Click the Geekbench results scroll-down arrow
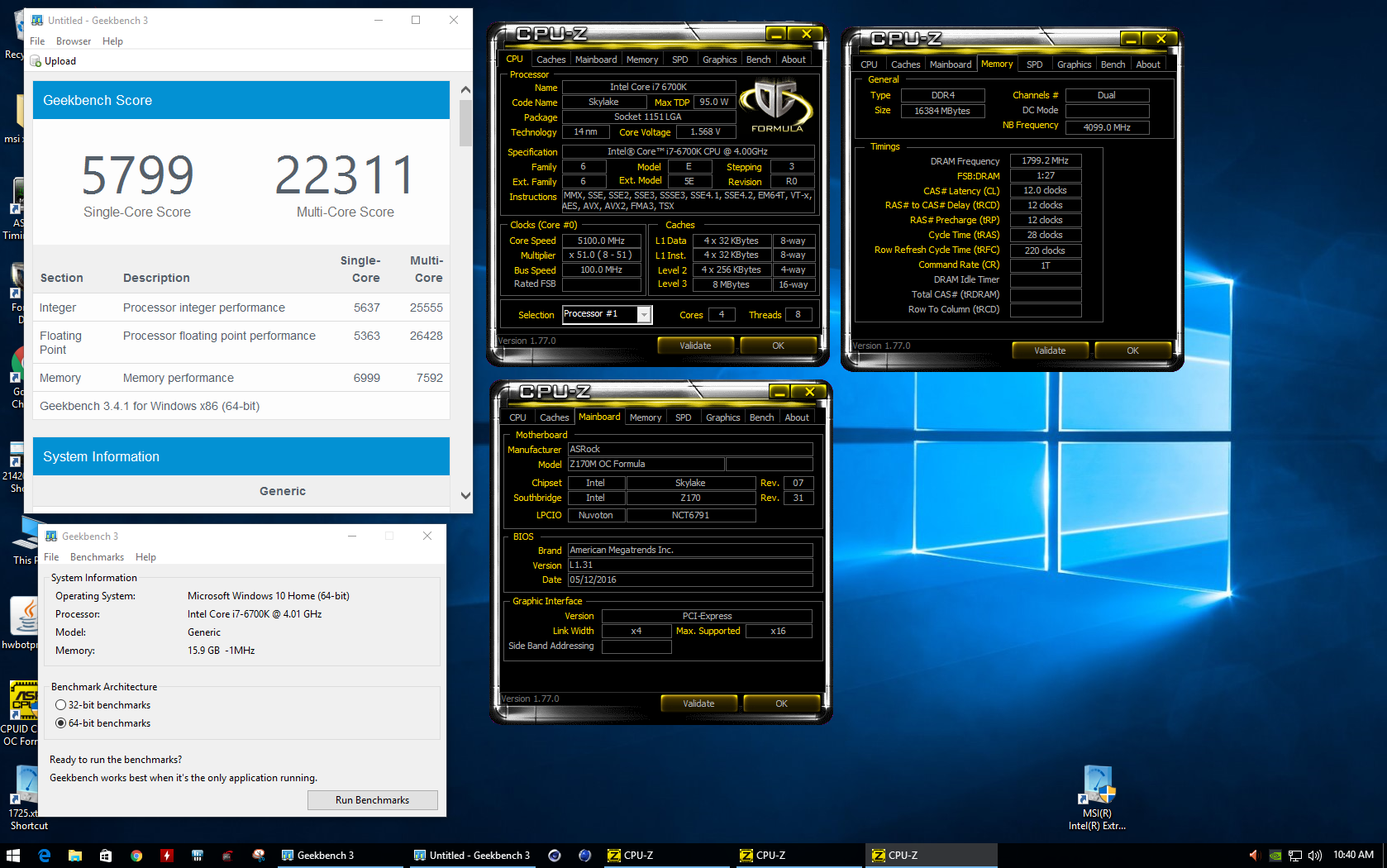 coord(465,496)
